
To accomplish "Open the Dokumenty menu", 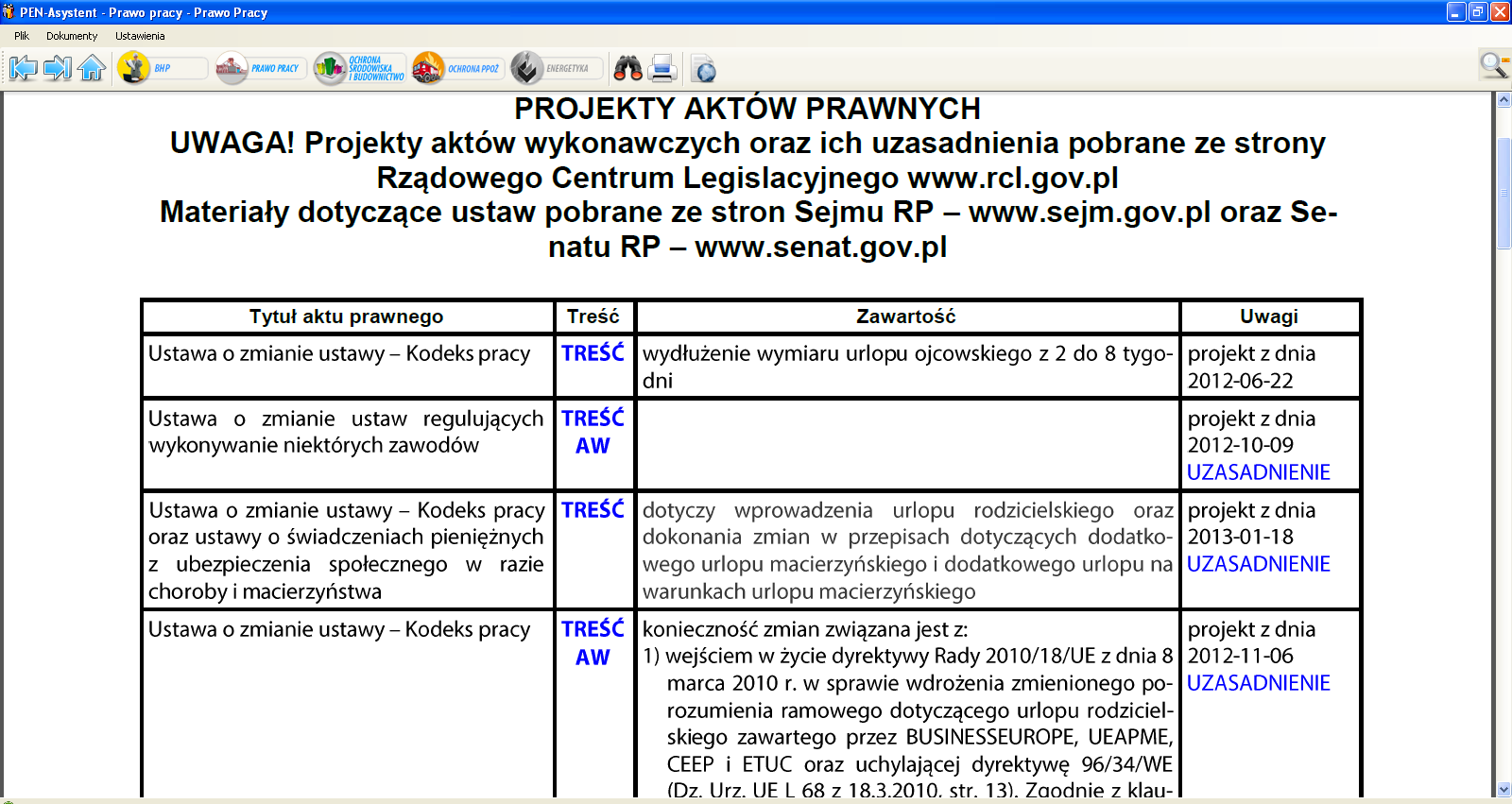I will tap(72, 36).
